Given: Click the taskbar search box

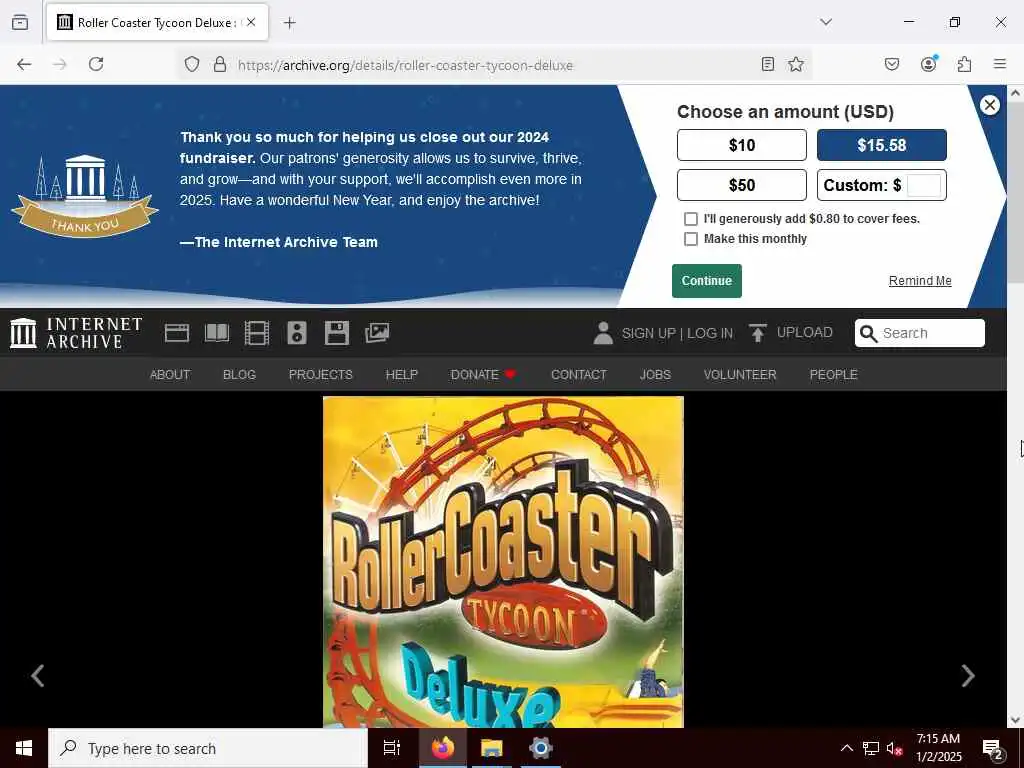Looking at the screenshot, I should pos(208,748).
